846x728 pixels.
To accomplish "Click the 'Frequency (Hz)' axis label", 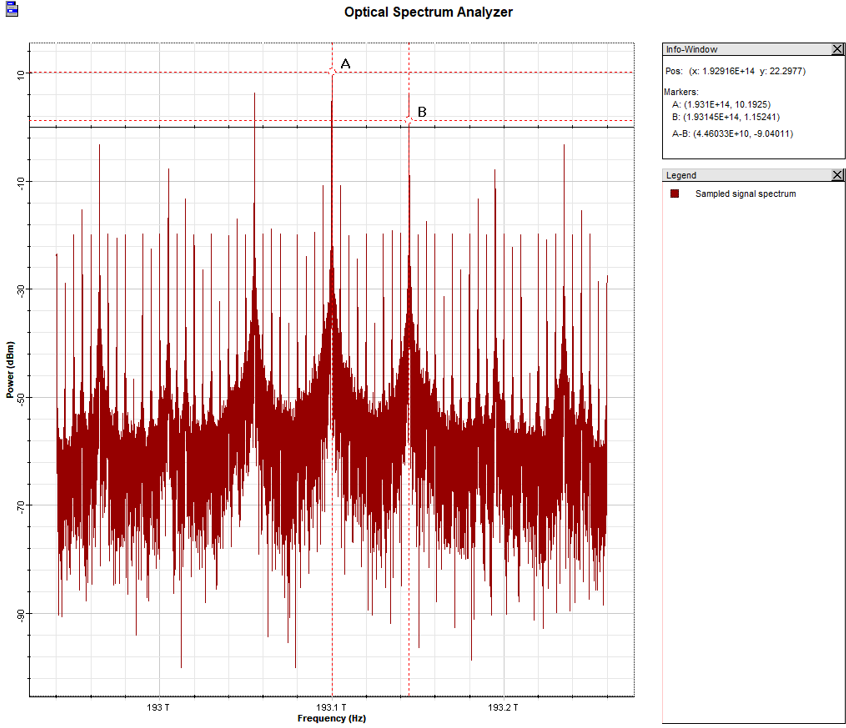I will [332, 718].
